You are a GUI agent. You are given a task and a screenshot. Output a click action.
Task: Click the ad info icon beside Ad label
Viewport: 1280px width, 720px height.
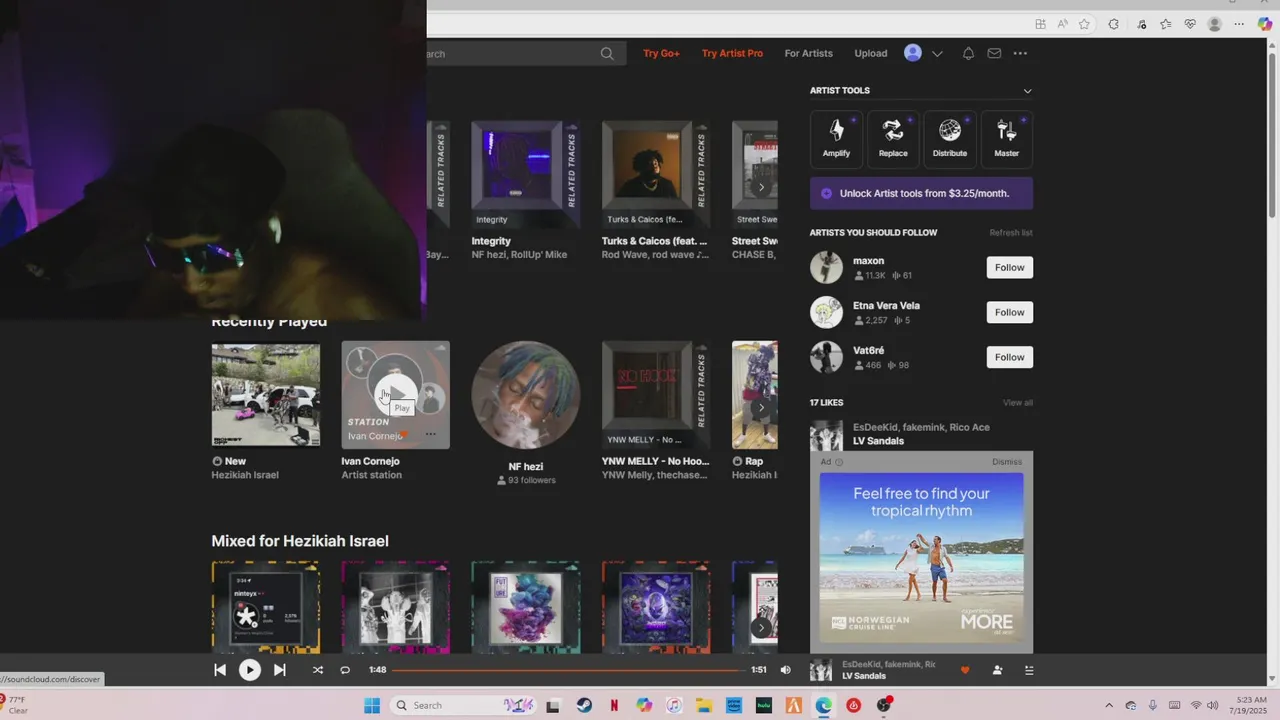(839, 462)
